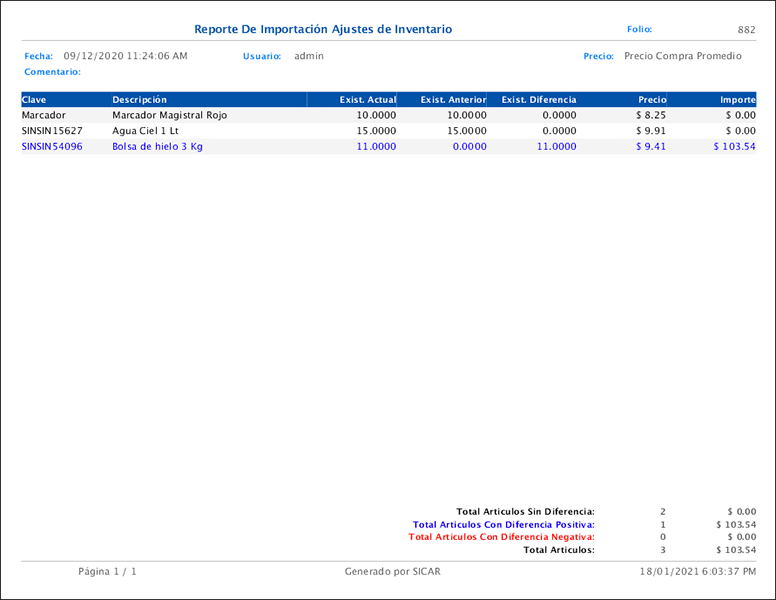The height and width of the screenshot is (600, 776).
Task: Click the 'Precio Compra Promedio' text
Action: (x=682, y=57)
